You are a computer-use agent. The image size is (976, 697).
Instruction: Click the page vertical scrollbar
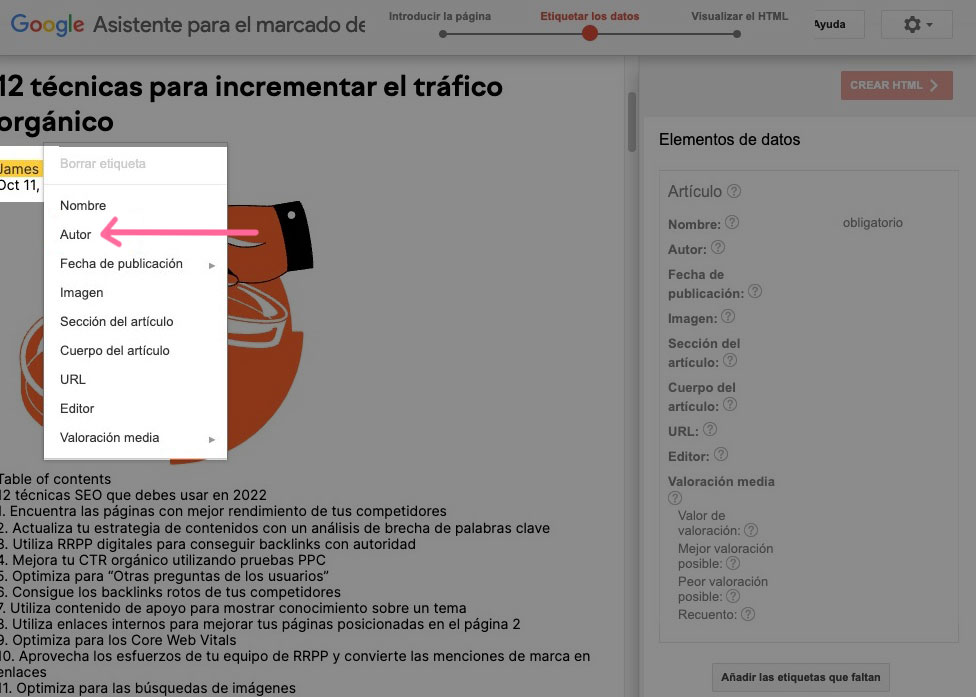(631, 120)
